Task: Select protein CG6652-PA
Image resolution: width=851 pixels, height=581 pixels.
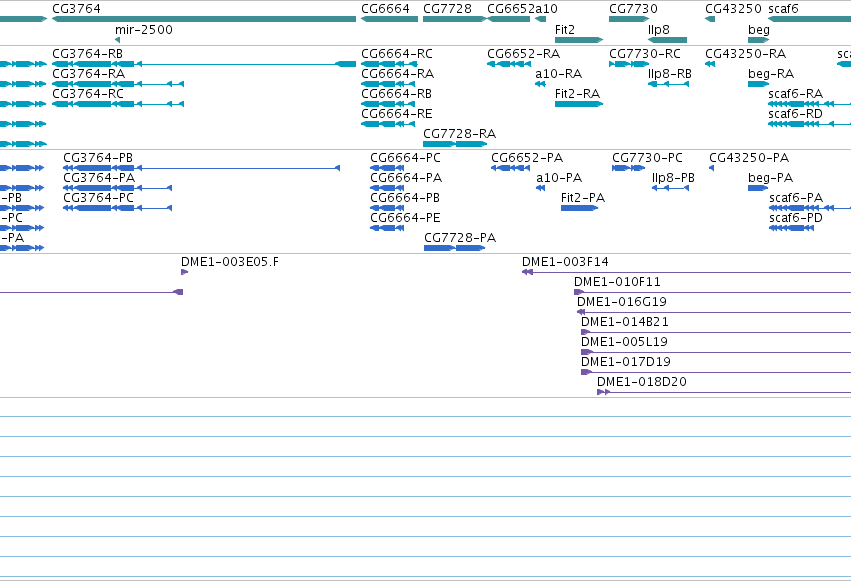Action: 510,168
